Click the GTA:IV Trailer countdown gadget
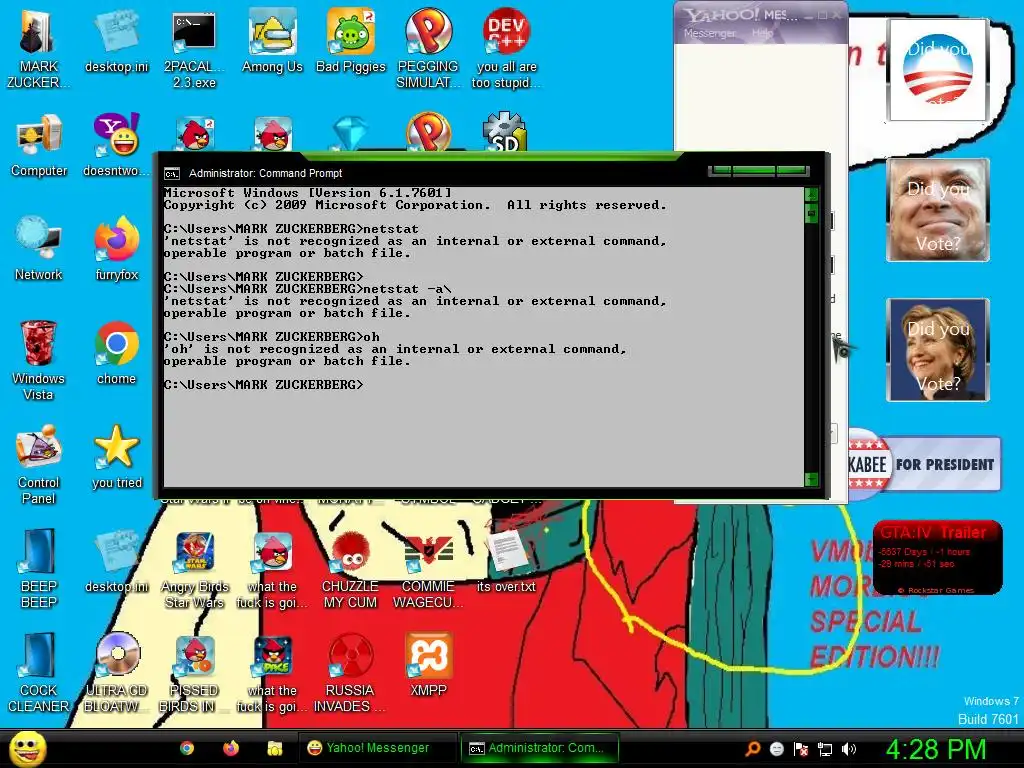The width and height of the screenshot is (1024, 768). pyautogui.click(x=937, y=557)
